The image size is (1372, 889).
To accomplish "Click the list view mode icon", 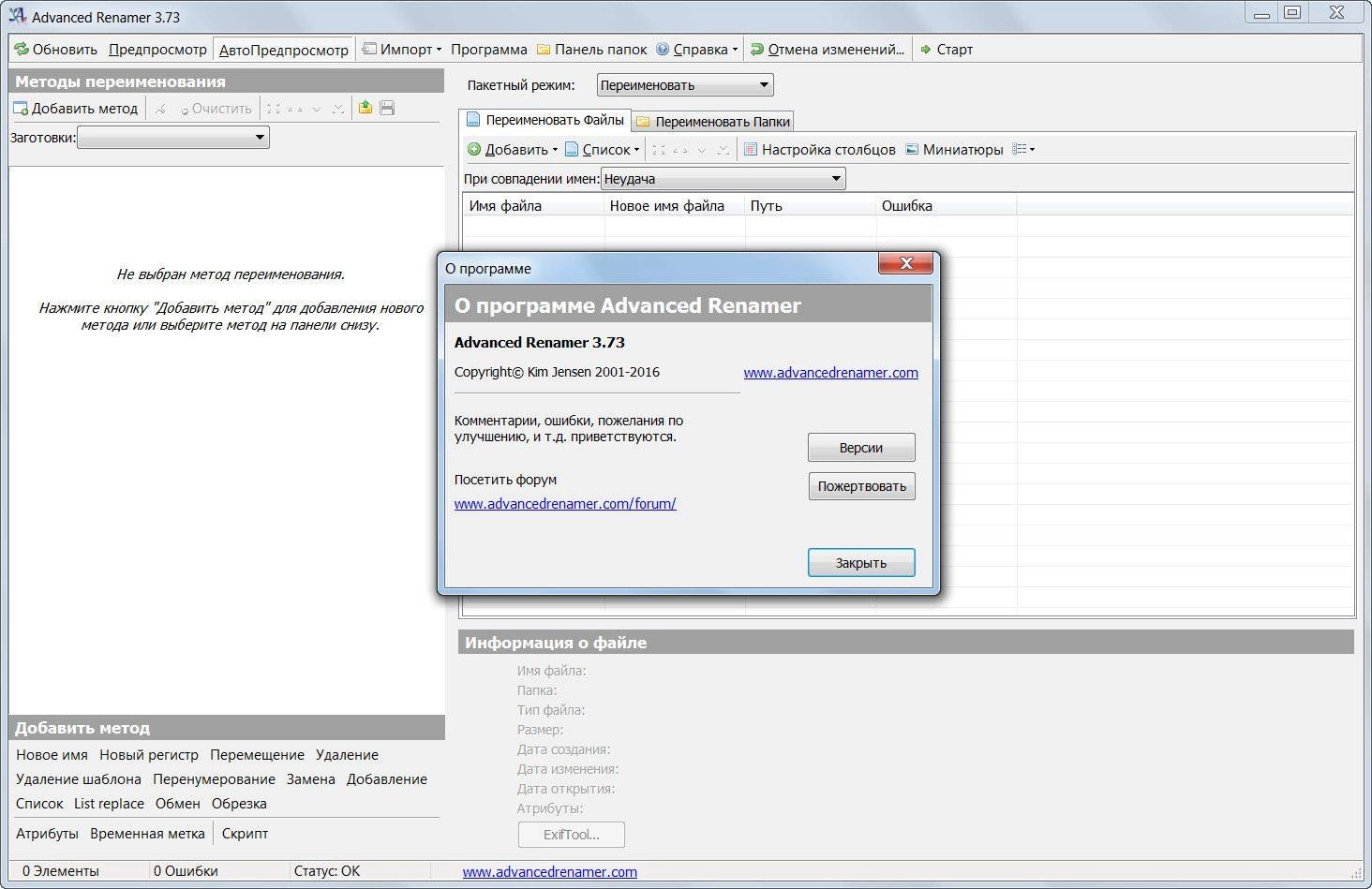I will pyautogui.click(x=1019, y=149).
